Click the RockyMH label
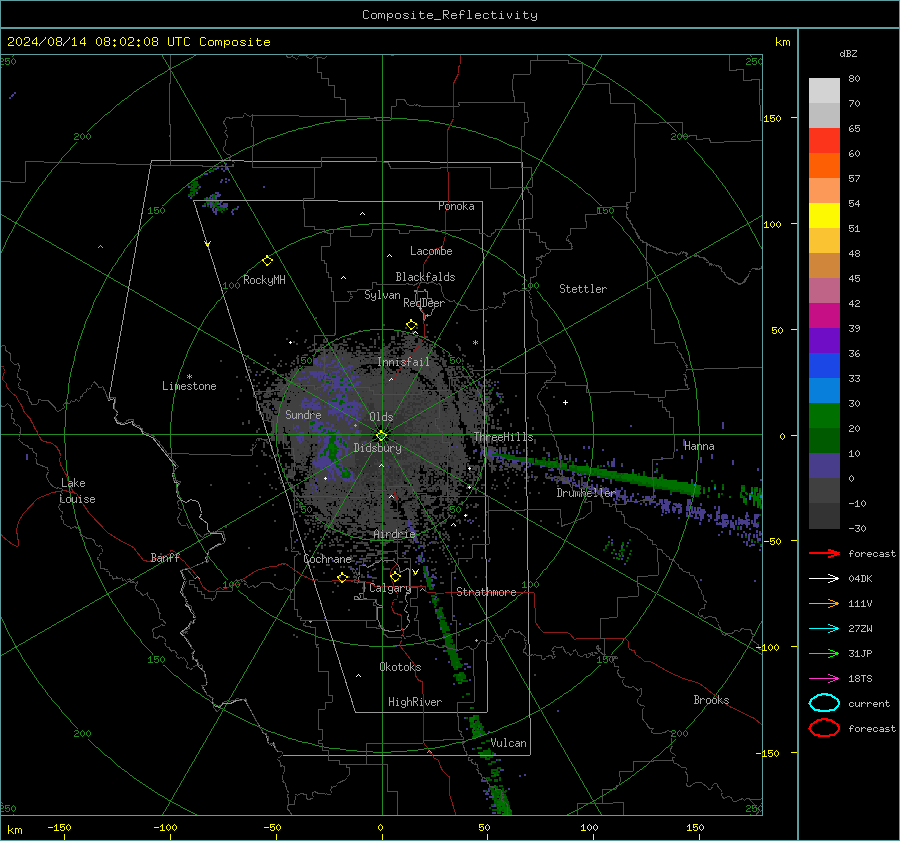Screen dimensions: 900x841 click(x=264, y=280)
